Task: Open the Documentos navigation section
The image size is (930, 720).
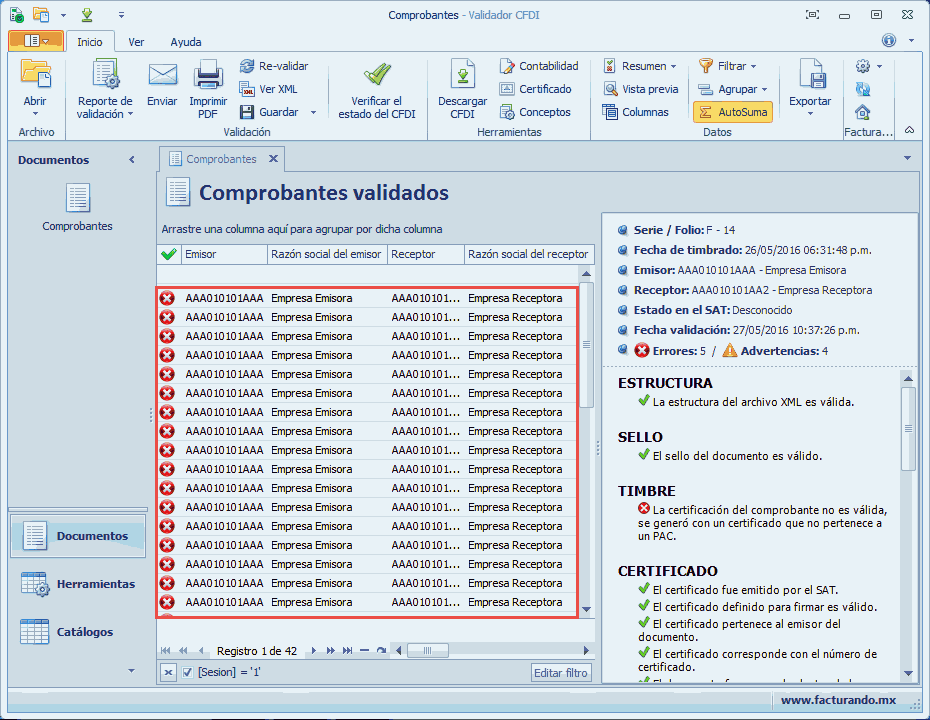Action: tap(78, 536)
